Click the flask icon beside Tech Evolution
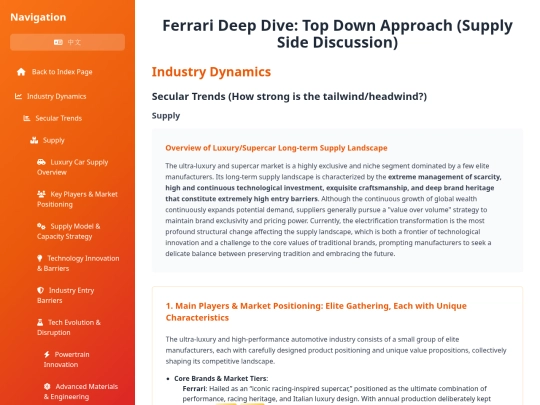540x405 pixels. [40, 322]
